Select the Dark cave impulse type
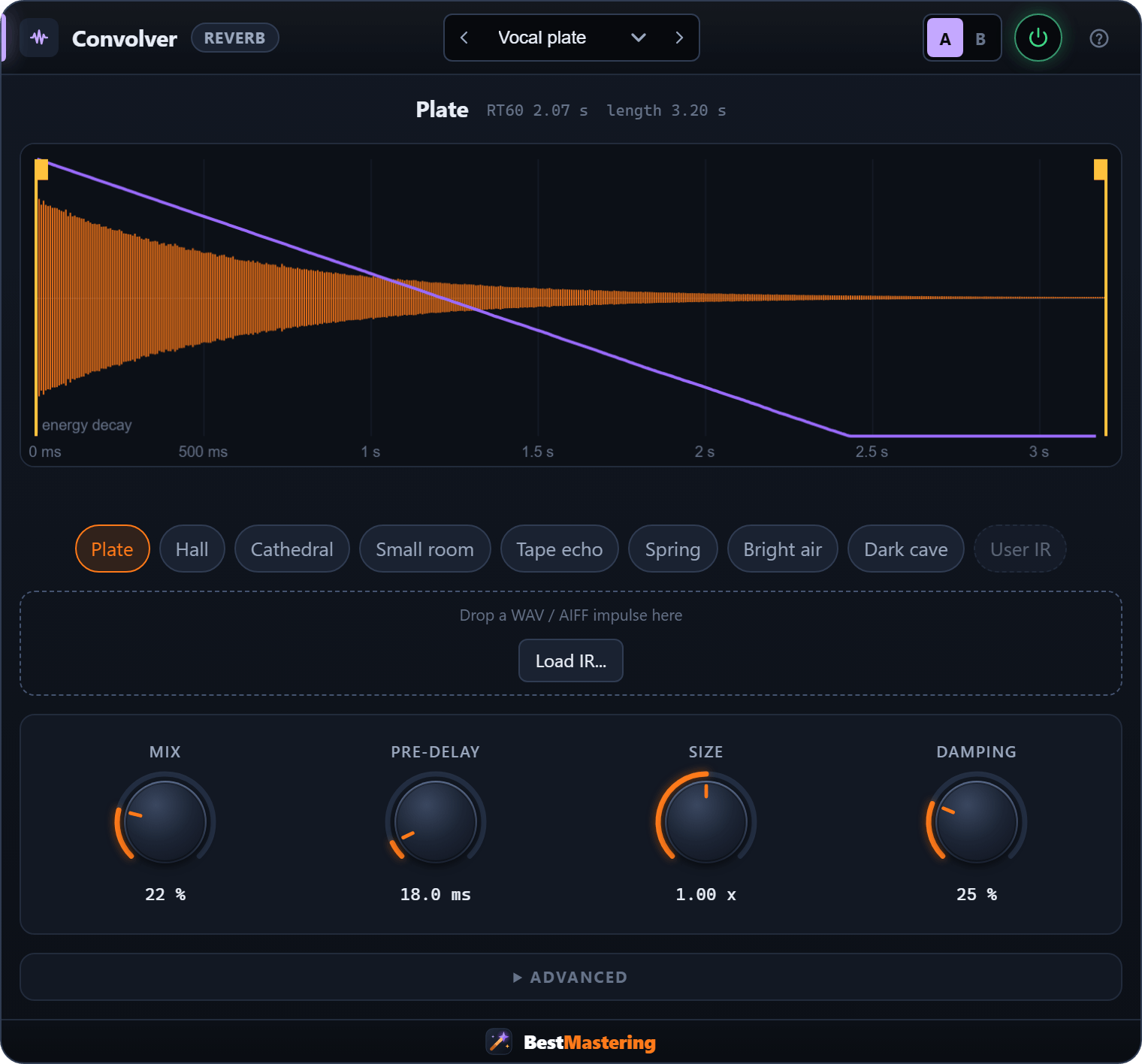Screen dimensions: 1142x1064 click(906, 549)
